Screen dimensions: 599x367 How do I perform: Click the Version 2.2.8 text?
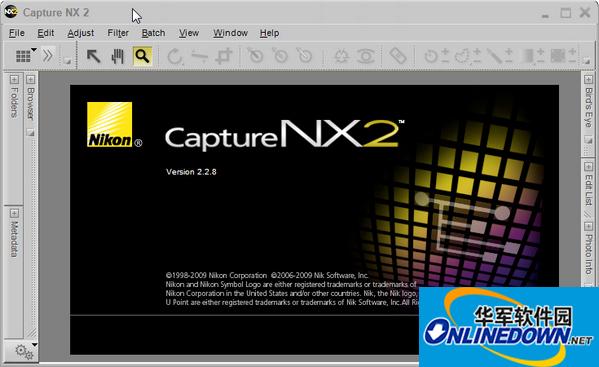point(191,172)
